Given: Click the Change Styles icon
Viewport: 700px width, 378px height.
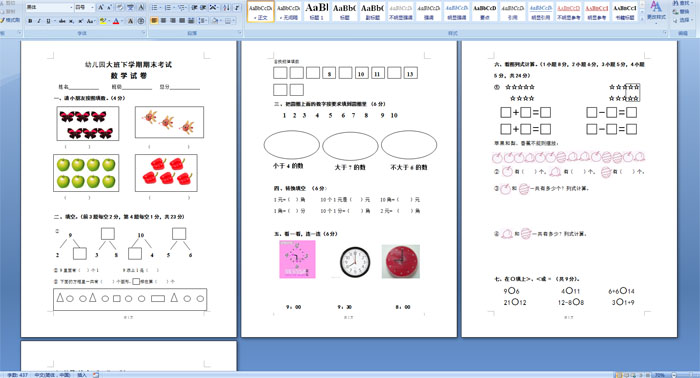Looking at the screenshot, I should tap(655, 11).
